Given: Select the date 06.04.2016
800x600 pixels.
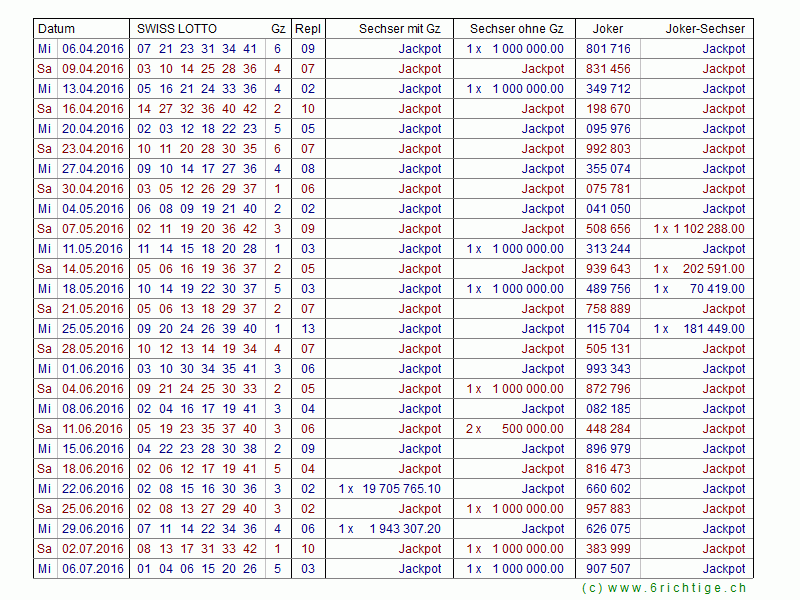Looking at the screenshot, I should [x=93, y=49].
